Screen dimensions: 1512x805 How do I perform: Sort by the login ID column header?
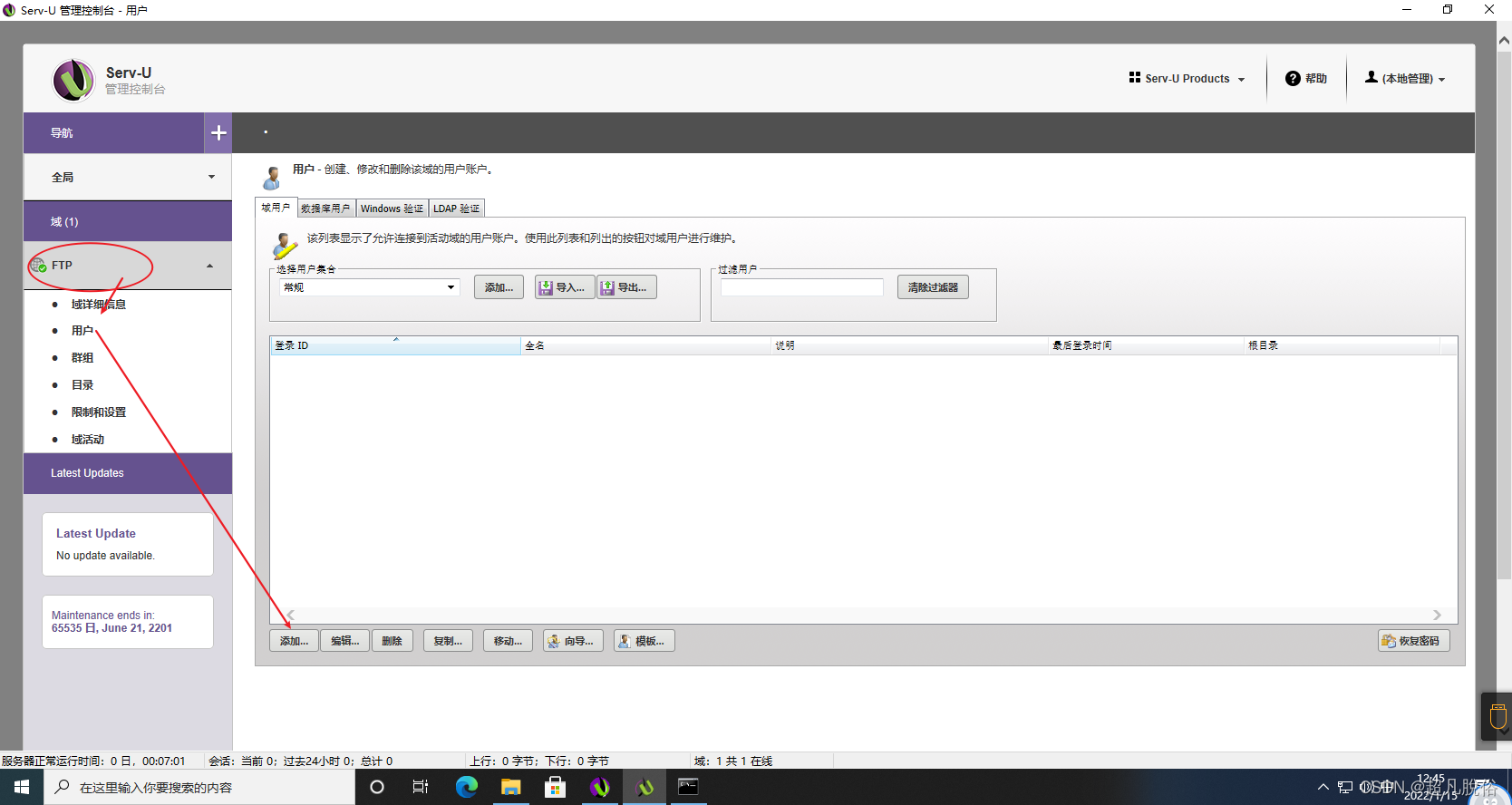click(x=395, y=345)
